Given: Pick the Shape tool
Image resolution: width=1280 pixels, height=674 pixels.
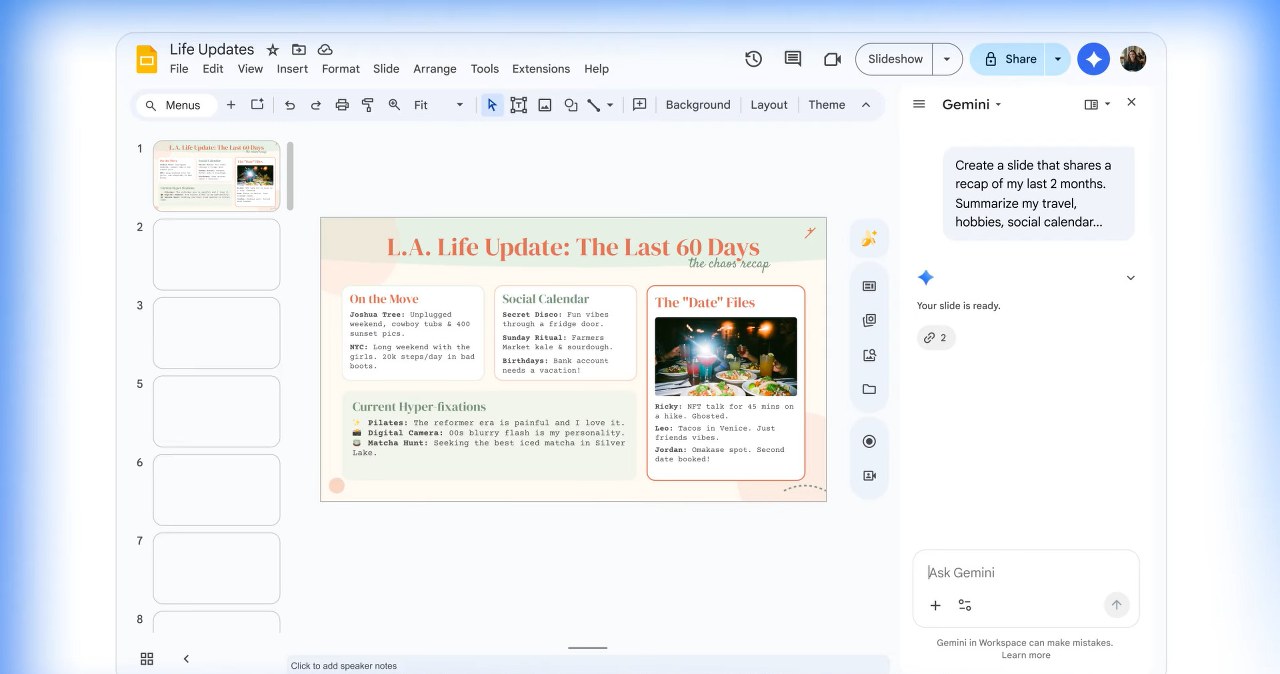Looking at the screenshot, I should coord(570,104).
